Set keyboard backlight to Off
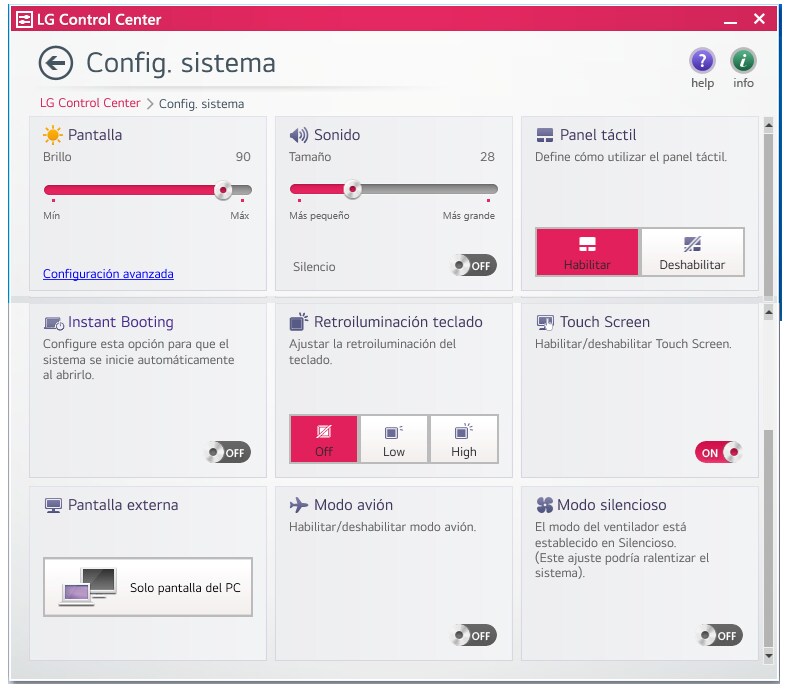 click(x=323, y=439)
